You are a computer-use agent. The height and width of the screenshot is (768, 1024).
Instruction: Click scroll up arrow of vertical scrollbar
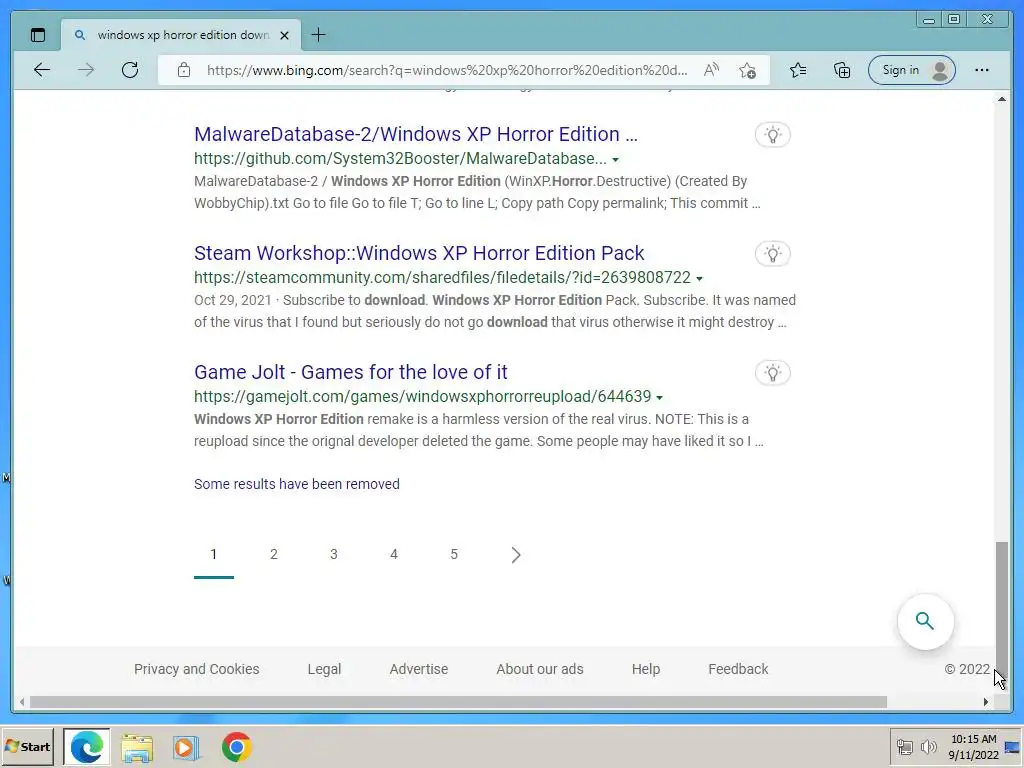point(1001,99)
